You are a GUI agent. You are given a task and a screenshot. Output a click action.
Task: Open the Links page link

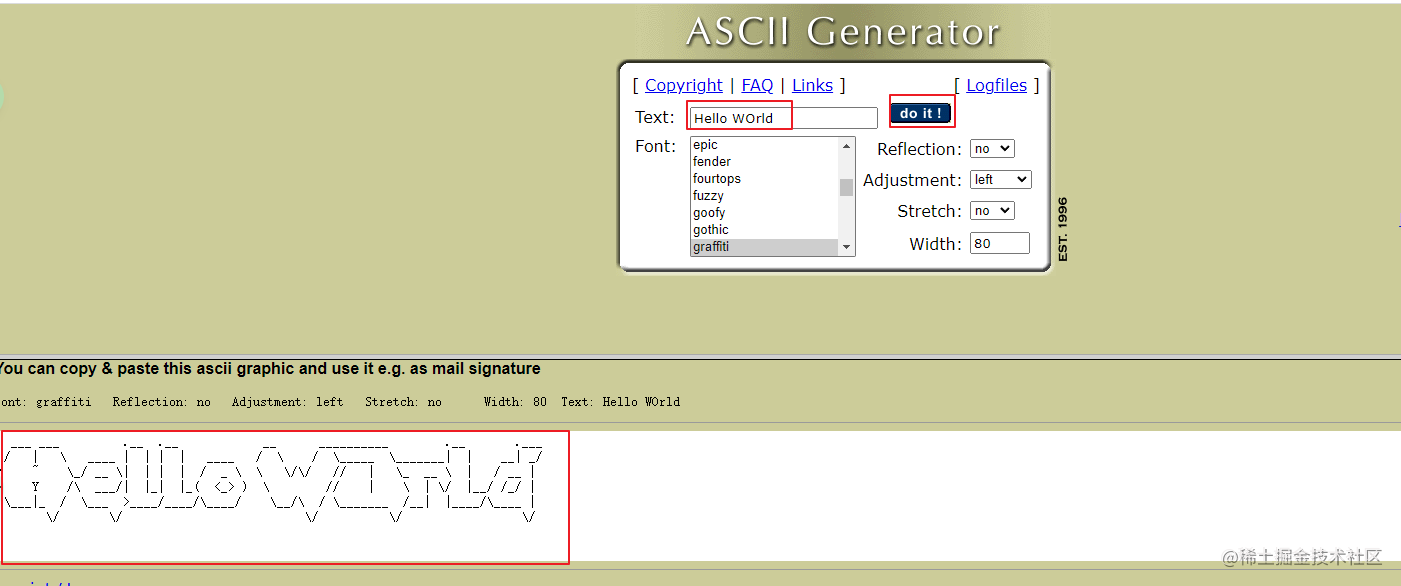coord(812,85)
